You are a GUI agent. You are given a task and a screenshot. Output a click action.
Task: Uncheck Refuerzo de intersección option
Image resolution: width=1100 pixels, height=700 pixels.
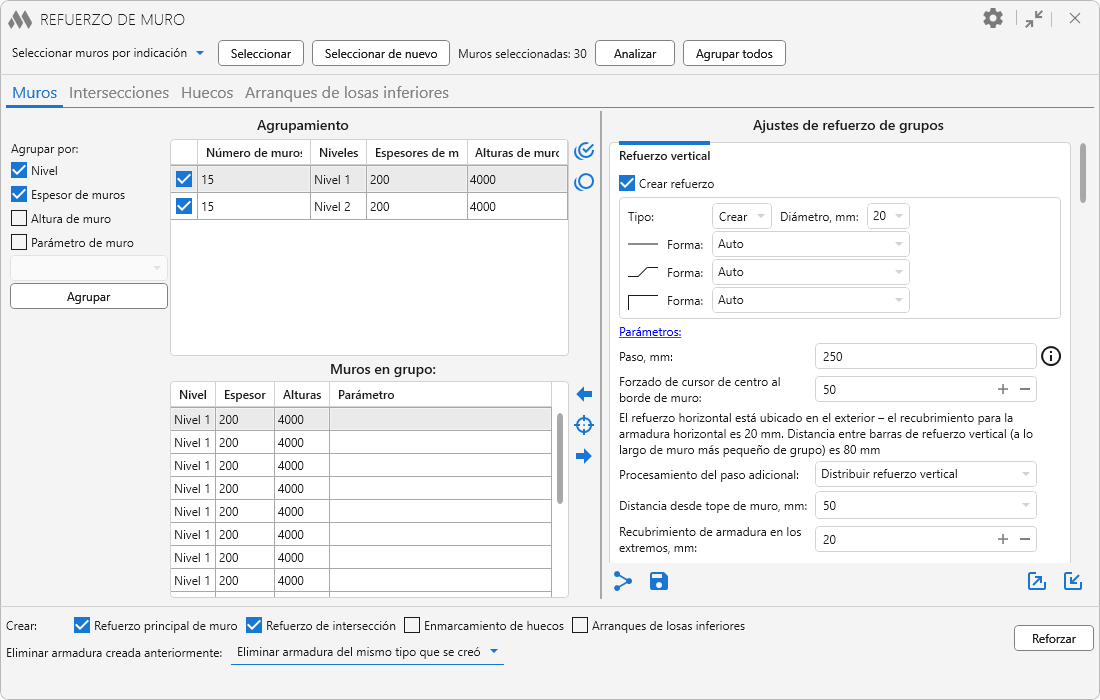(x=254, y=626)
